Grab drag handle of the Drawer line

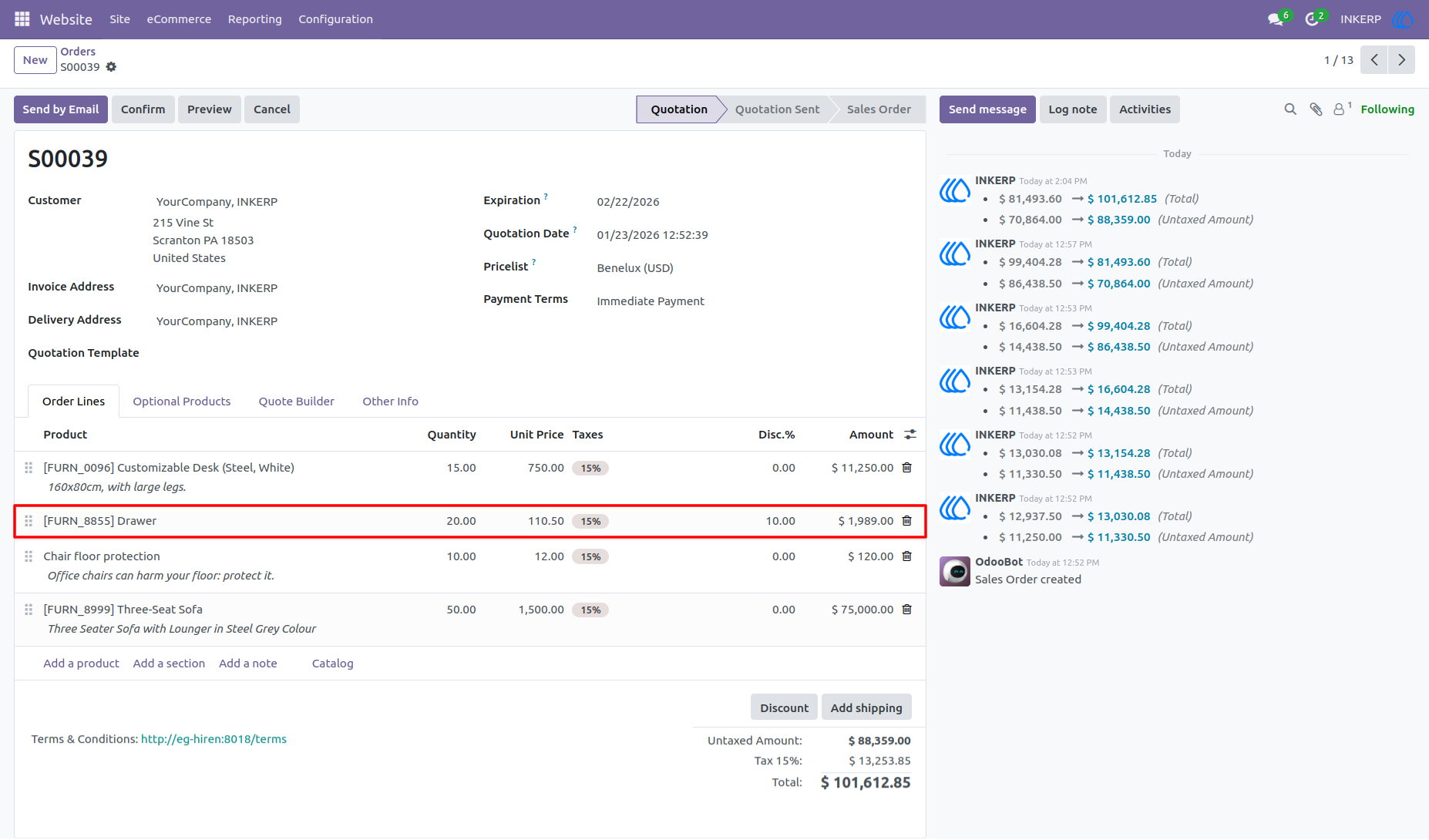point(29,521)
